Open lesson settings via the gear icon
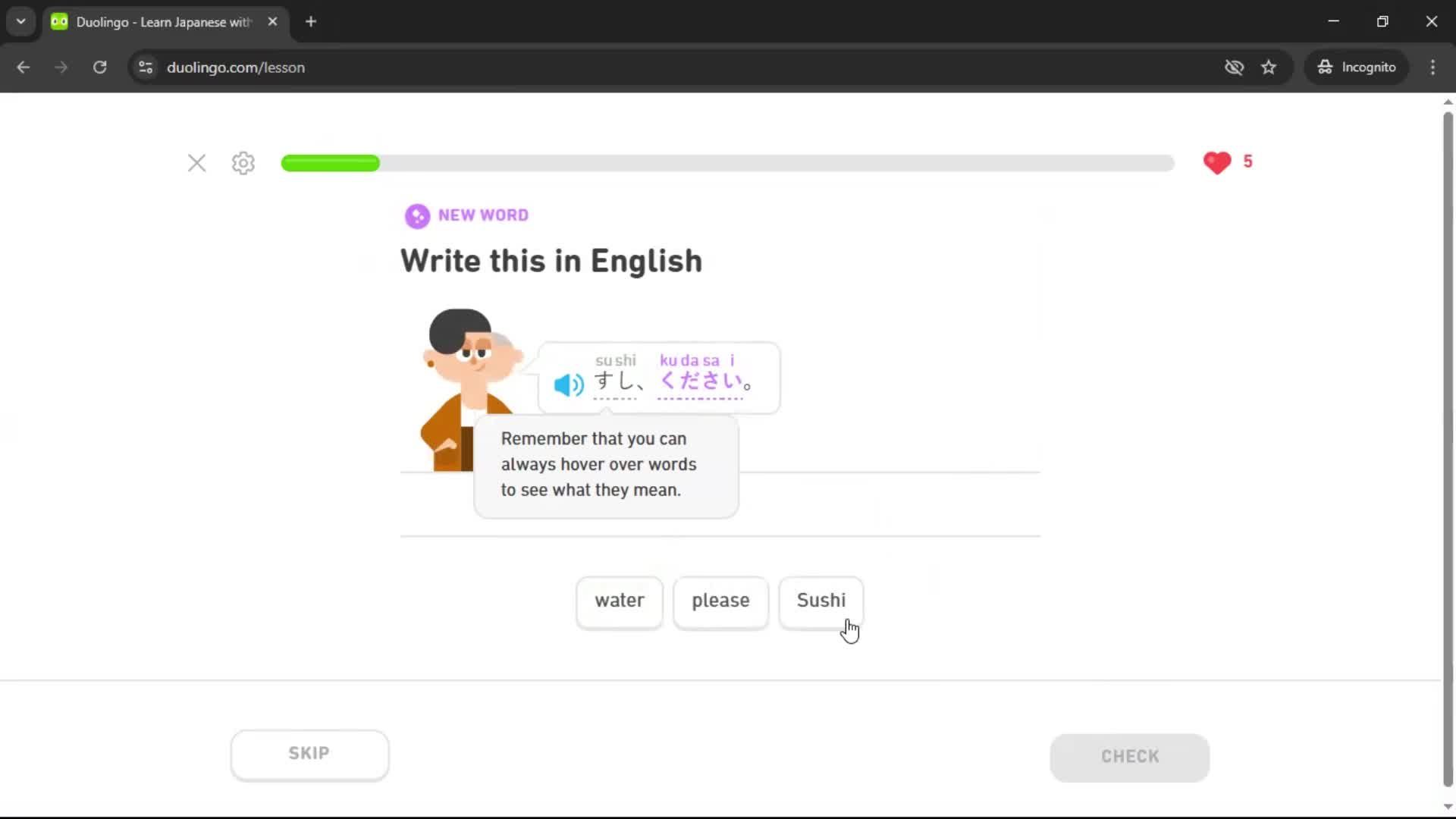Viewport: 1456px width, 819px height. point(242,163)
